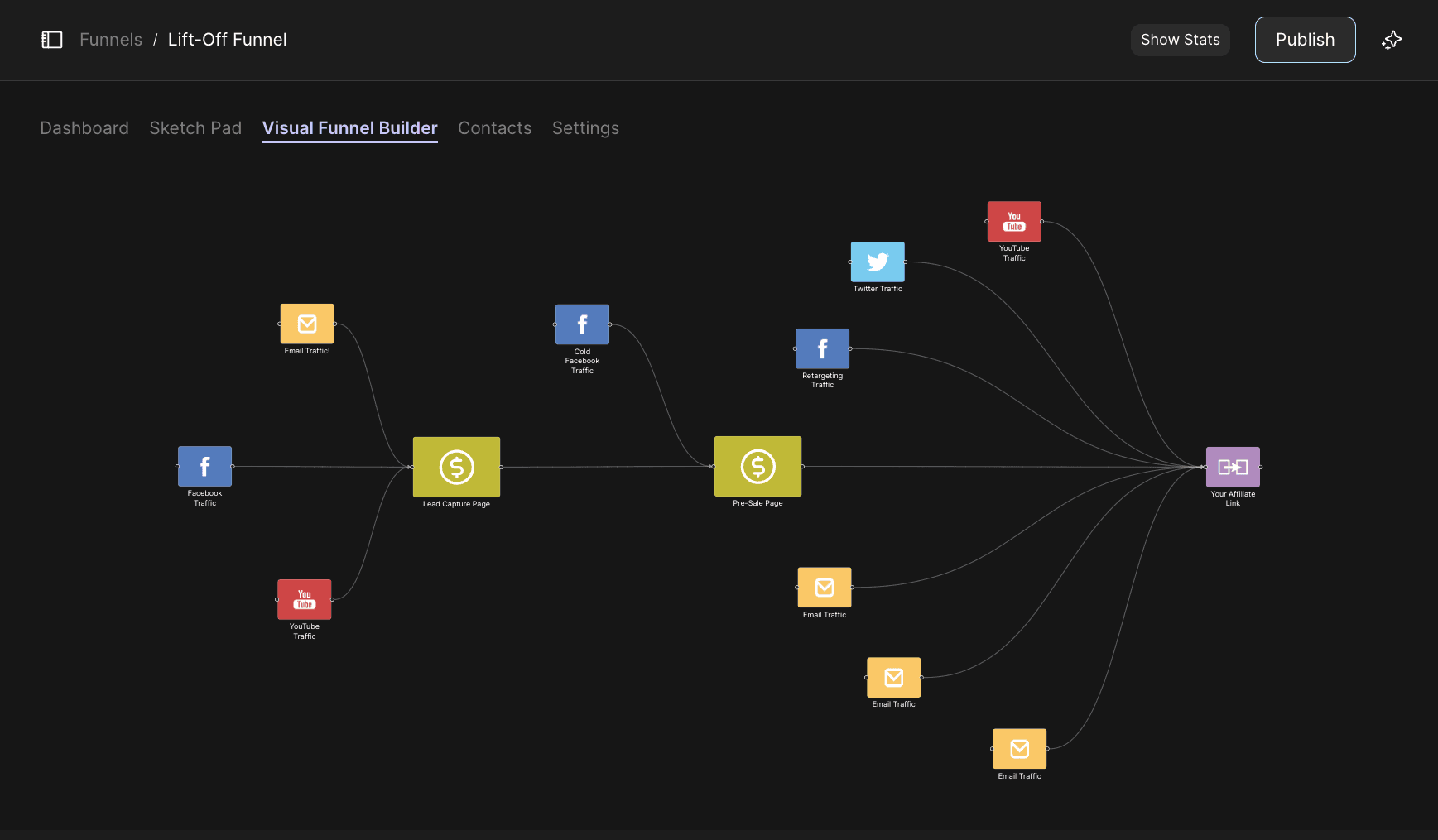Navigate back via the Funnels breadcrumb

[x=110, y=39]
